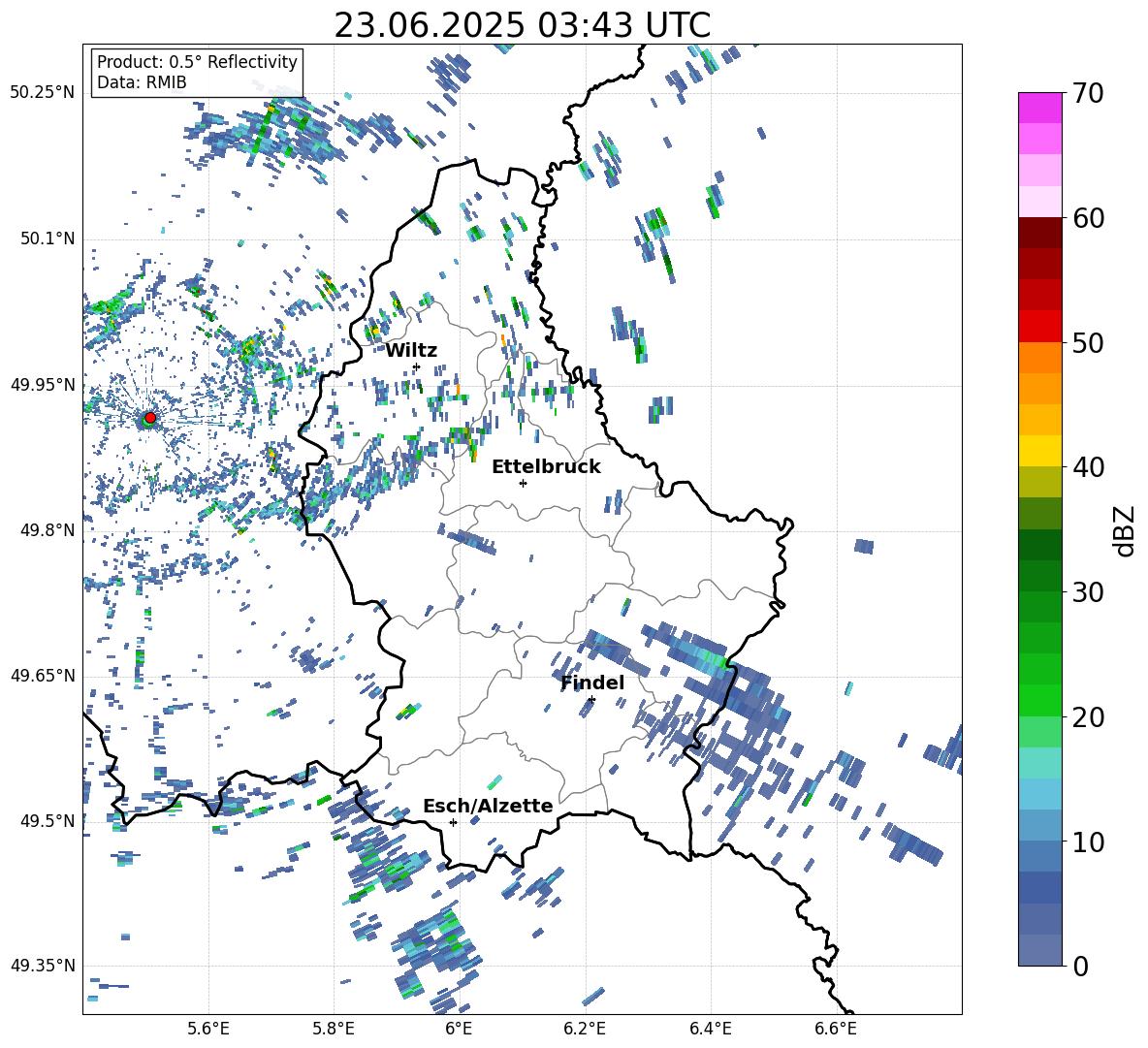Click the 6.6°E longitude label
Image resolution: width=1148 pixels, height=1048 pixels.
(836, 1029)
